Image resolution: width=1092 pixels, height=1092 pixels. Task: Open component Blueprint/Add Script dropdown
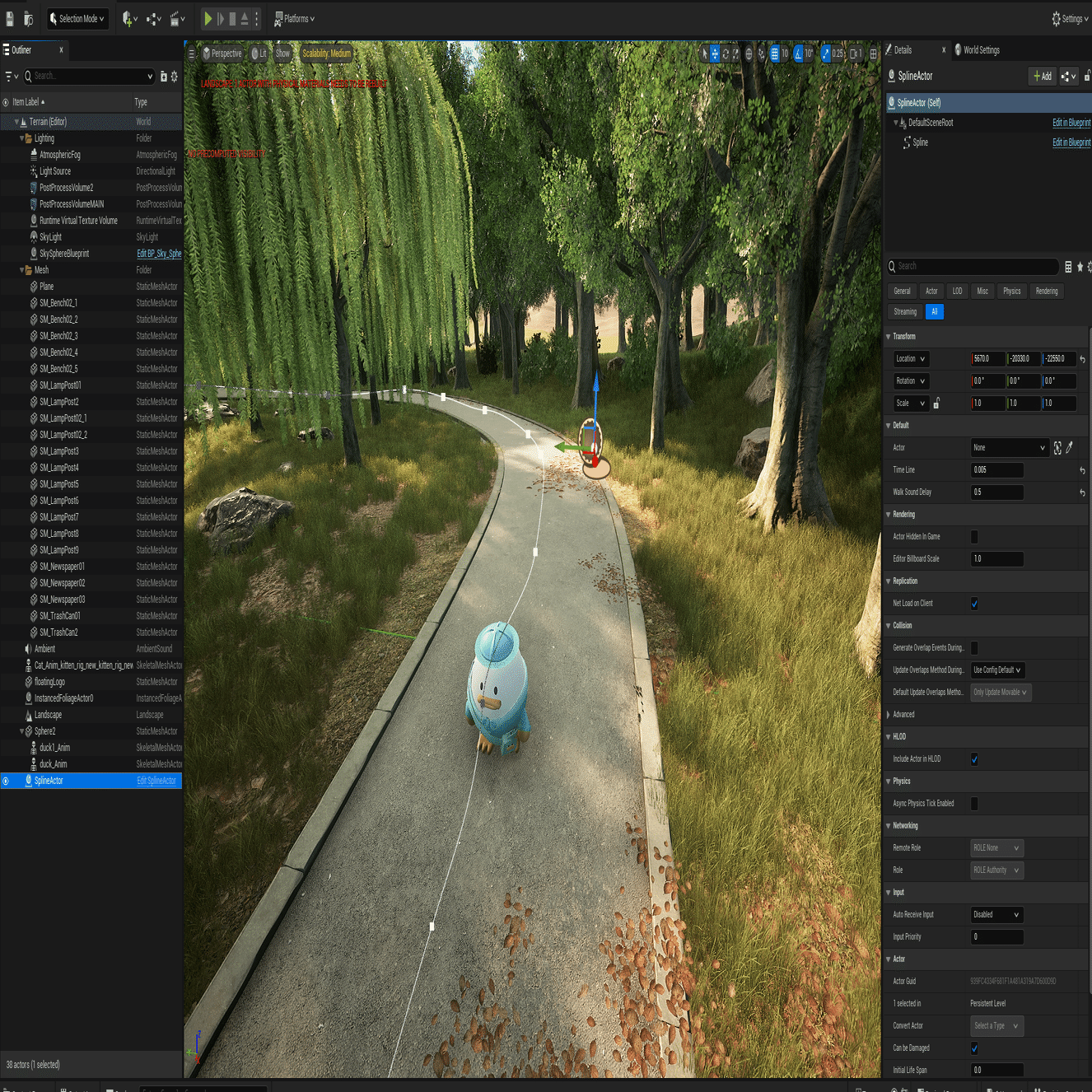coord(1068,76)
